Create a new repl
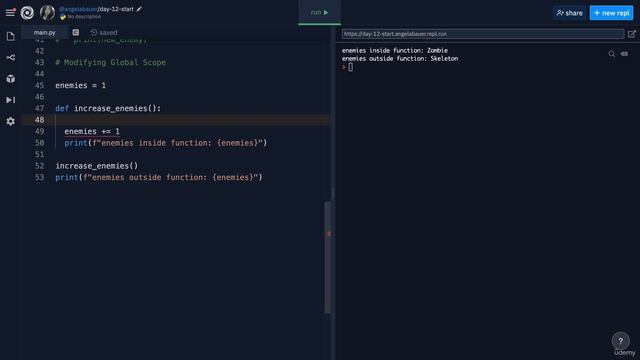The width and height of the screenshot is (640, 360). point(611,13)
